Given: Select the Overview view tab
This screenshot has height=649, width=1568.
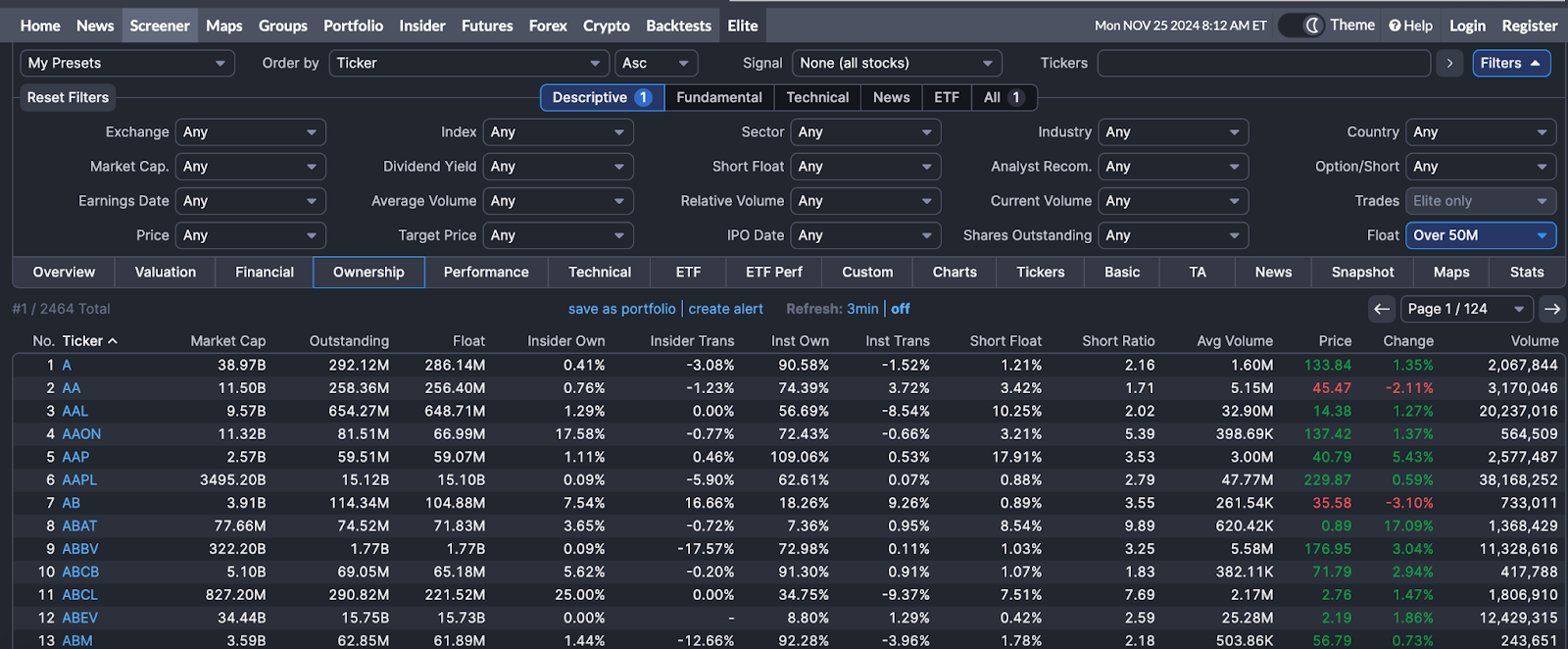Looking at the screenshot, I should [x=64, y=273].
